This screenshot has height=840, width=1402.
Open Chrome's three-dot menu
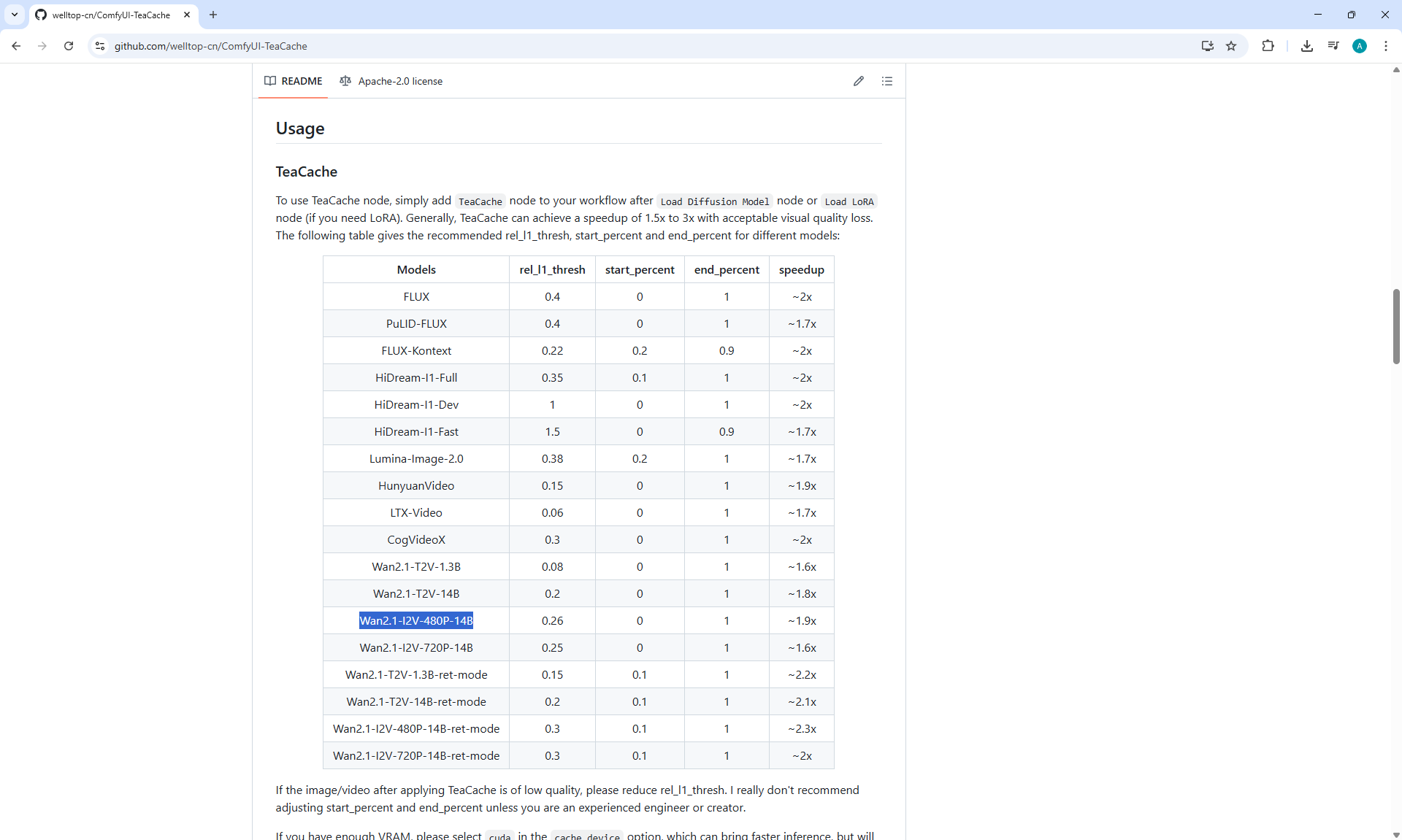pyautogui.click(x=1385, y=46)
